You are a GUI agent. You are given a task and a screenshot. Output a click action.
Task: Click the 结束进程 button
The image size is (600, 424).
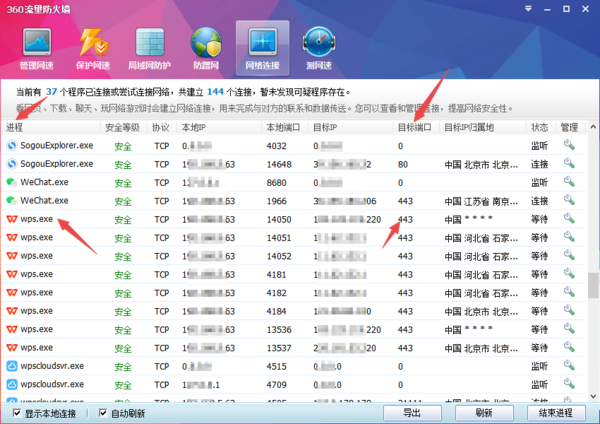[556, 413]
